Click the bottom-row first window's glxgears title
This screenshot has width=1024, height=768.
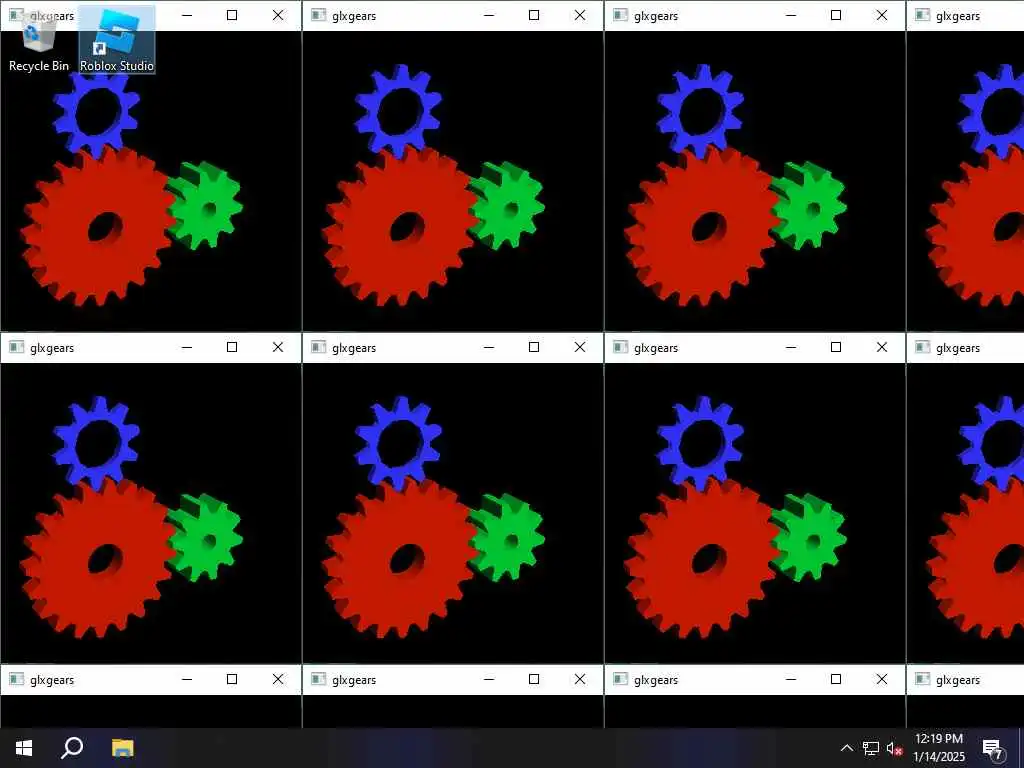[x=52, y=680]
